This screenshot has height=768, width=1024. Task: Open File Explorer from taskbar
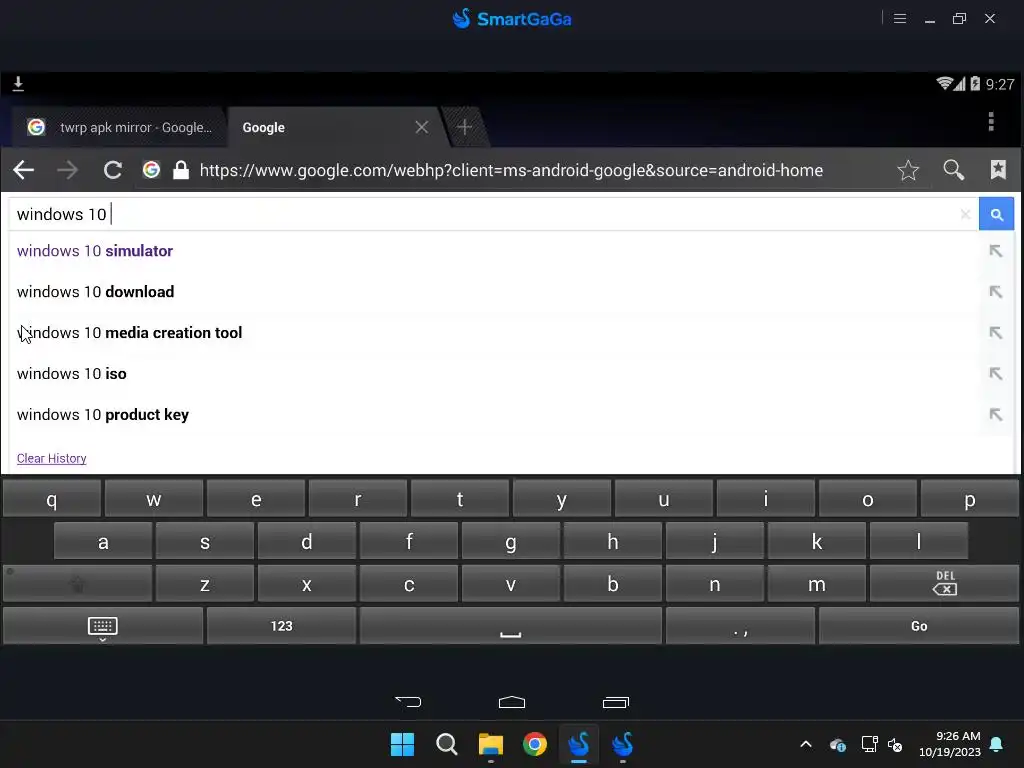pyautogui.click(x=490, y=744)
